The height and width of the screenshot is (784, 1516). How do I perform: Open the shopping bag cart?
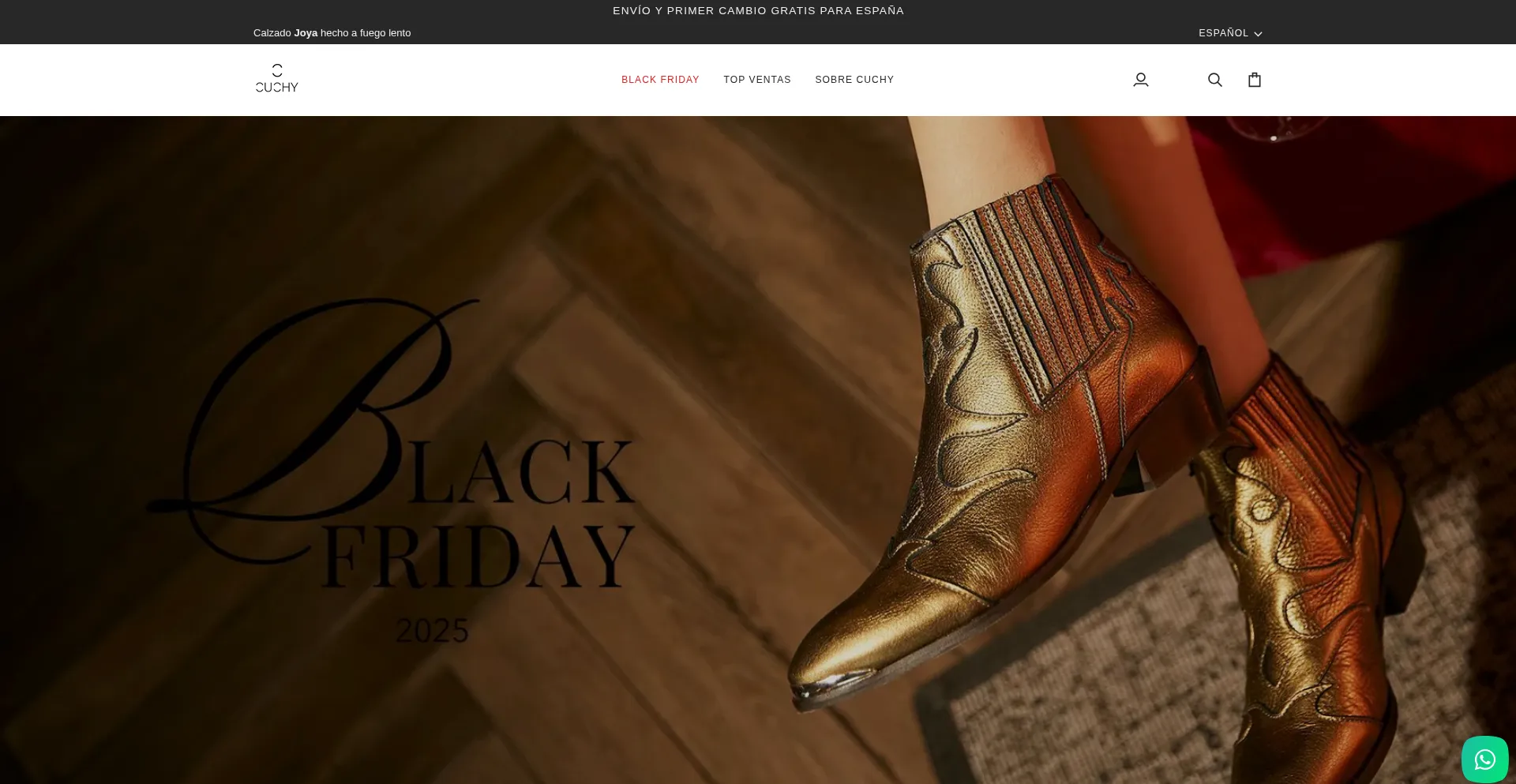coord(1255,80)
